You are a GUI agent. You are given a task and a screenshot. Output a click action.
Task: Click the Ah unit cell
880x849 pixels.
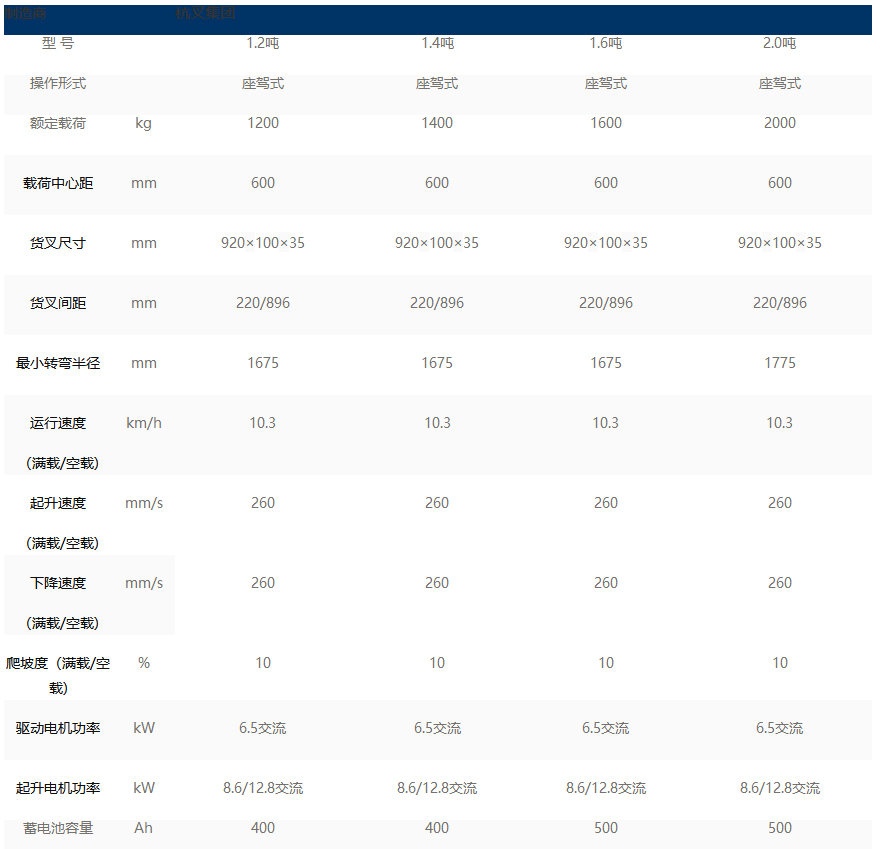click(x=143, y=828)
